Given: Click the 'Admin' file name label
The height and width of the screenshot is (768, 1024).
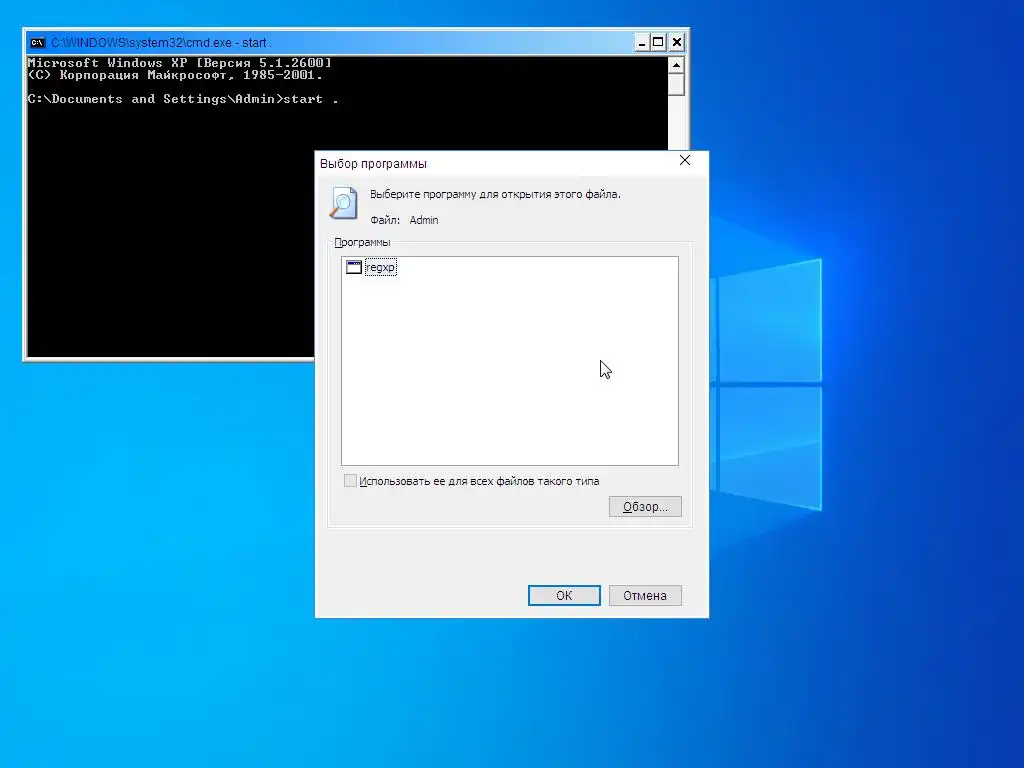Looking at the screenshot, I should click(424, 220).
